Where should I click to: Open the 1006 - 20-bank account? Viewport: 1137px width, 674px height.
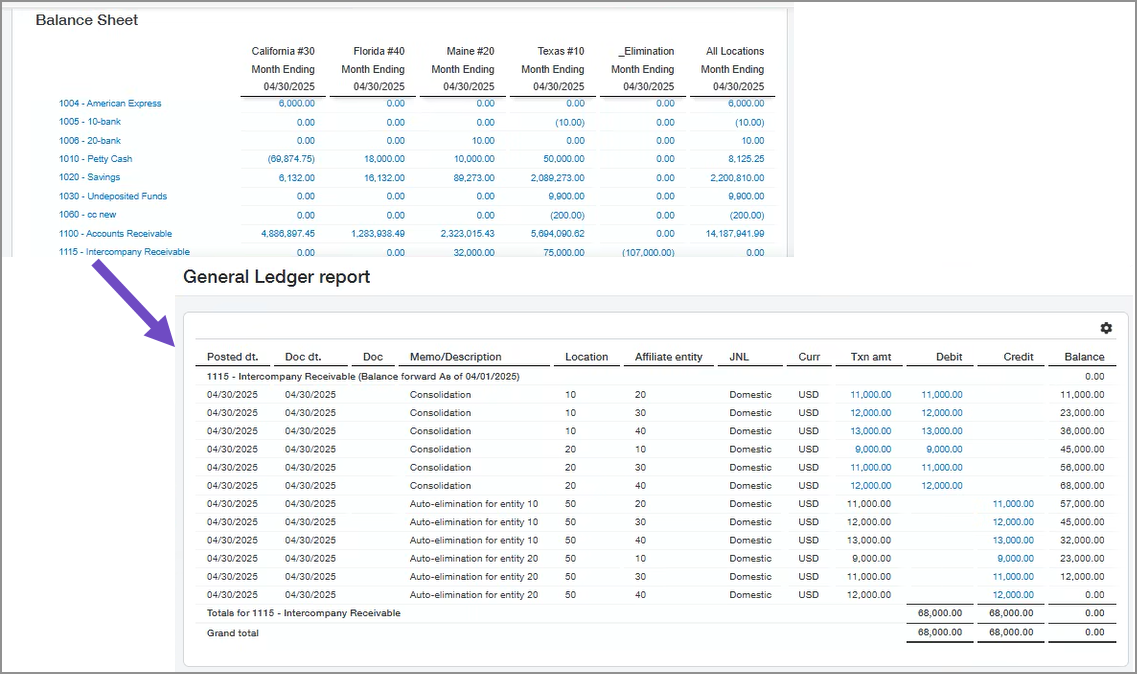pyautogui.click(x=93, y=140)
